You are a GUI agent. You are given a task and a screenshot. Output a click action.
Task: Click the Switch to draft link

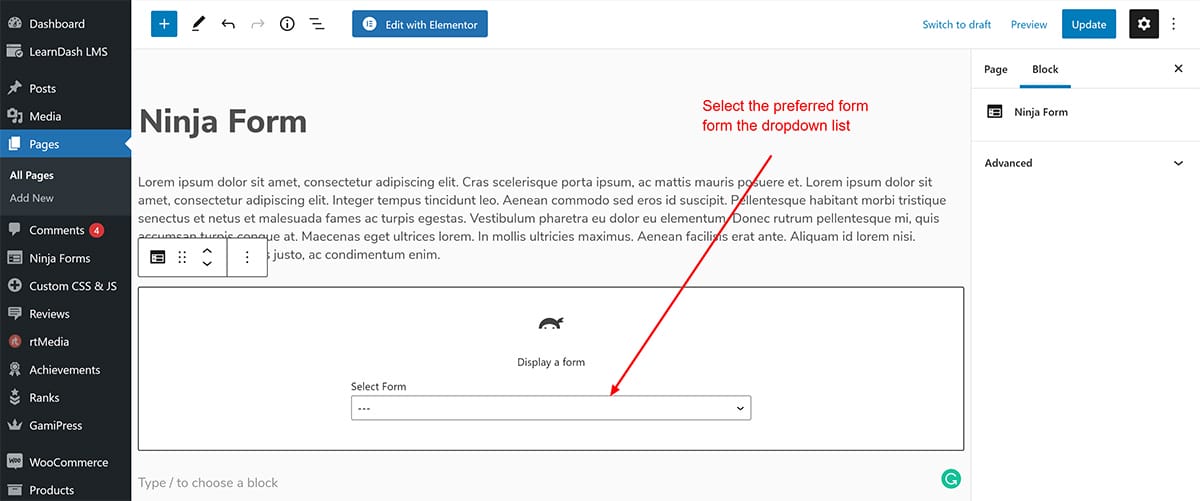point(956,24)
